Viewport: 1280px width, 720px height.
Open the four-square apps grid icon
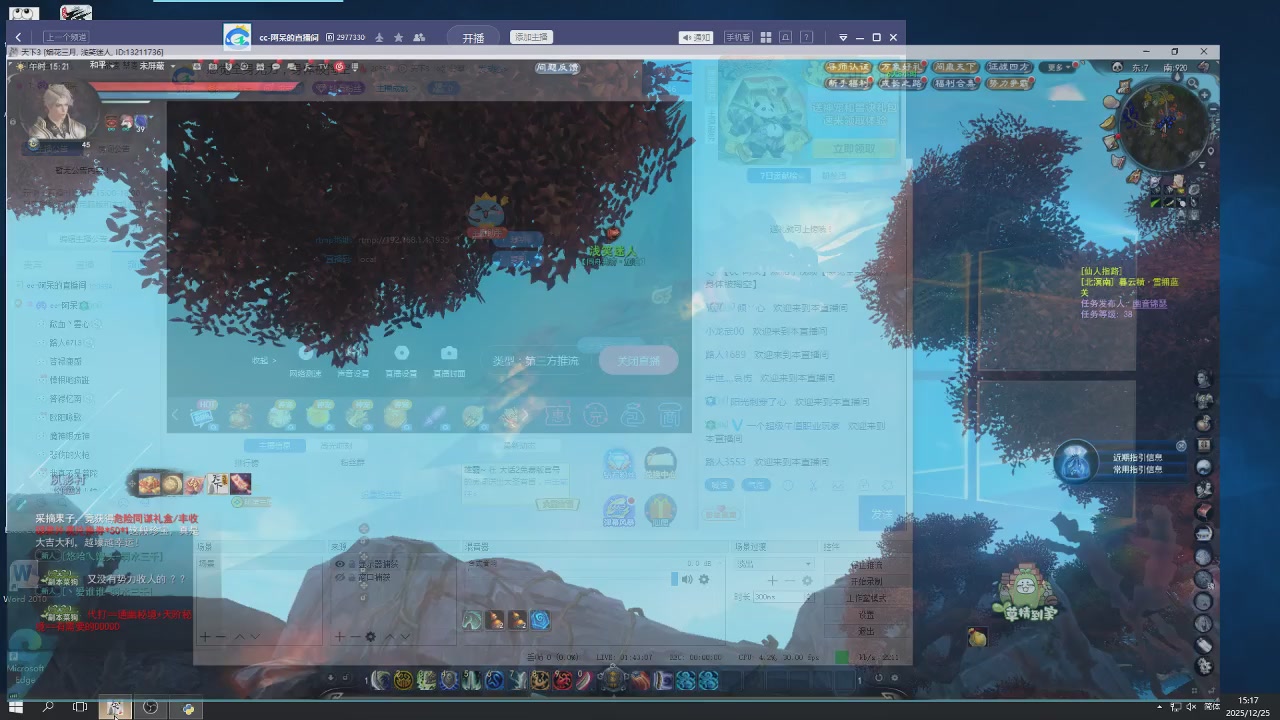[766, 38]
